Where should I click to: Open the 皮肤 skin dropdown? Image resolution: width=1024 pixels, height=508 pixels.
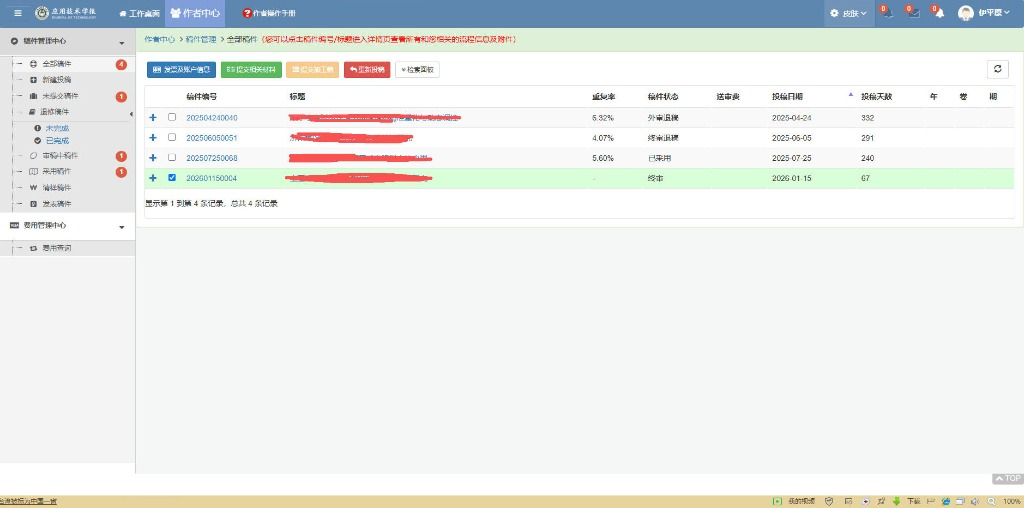(848, 13)
